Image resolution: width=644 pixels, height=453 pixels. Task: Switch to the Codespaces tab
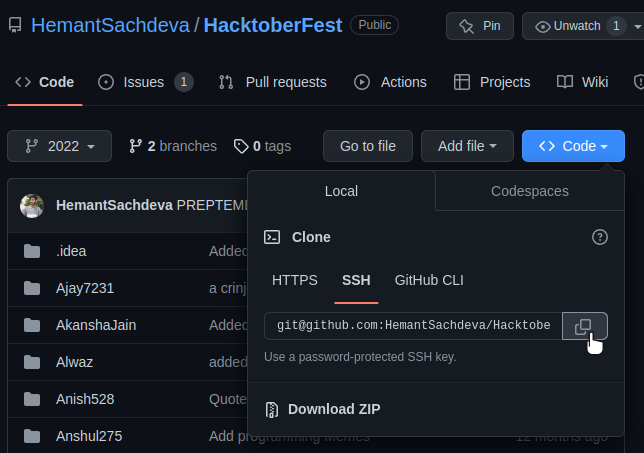(530, 191)
